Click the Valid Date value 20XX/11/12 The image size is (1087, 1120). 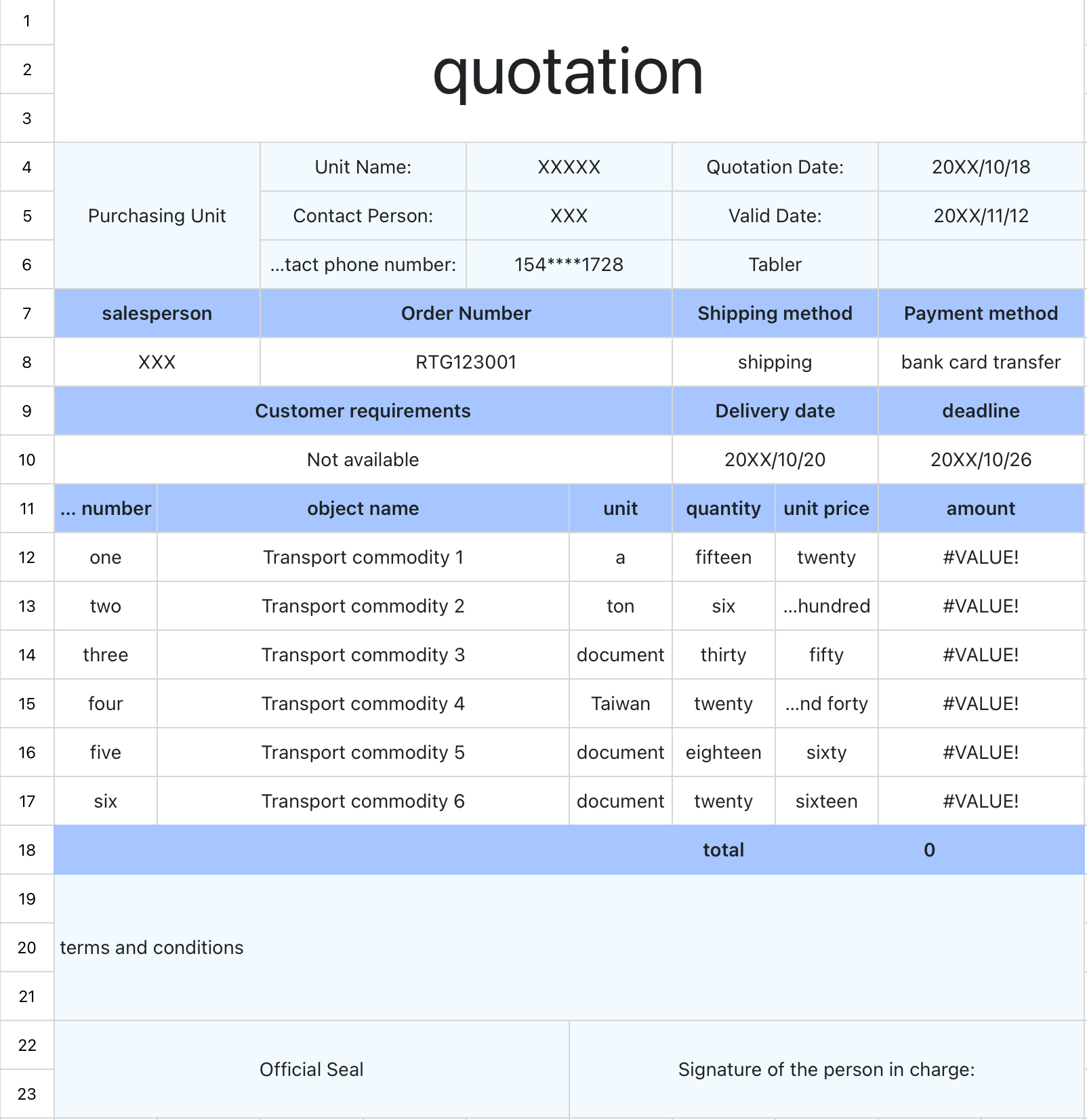click(x=981, y=215)
